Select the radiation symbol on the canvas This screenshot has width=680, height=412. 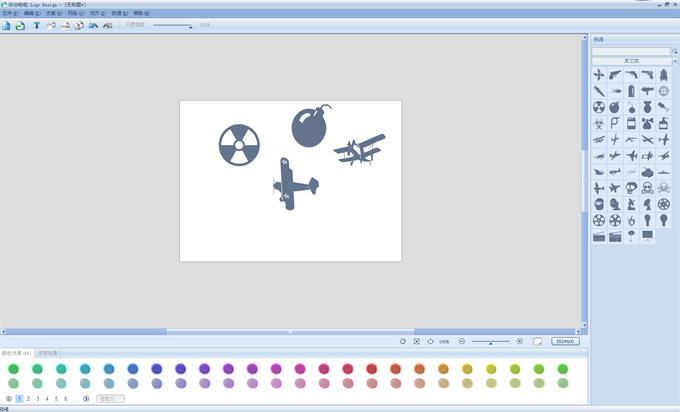pos(239,145)
